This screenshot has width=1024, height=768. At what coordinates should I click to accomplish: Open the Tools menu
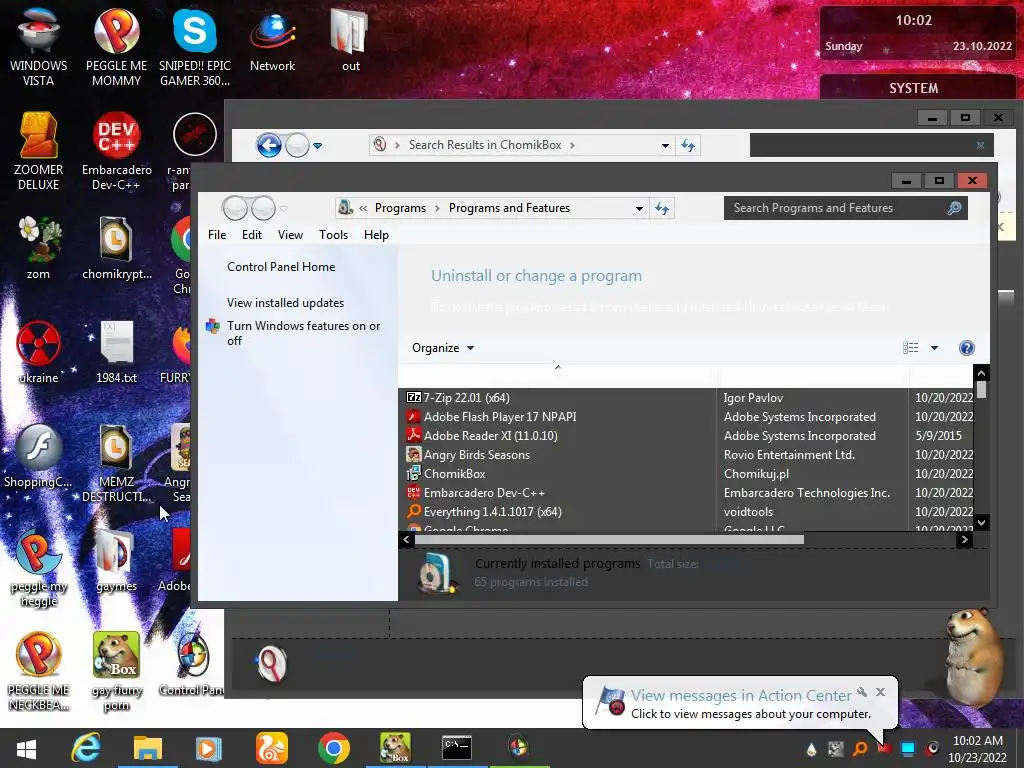pos(333,234)
